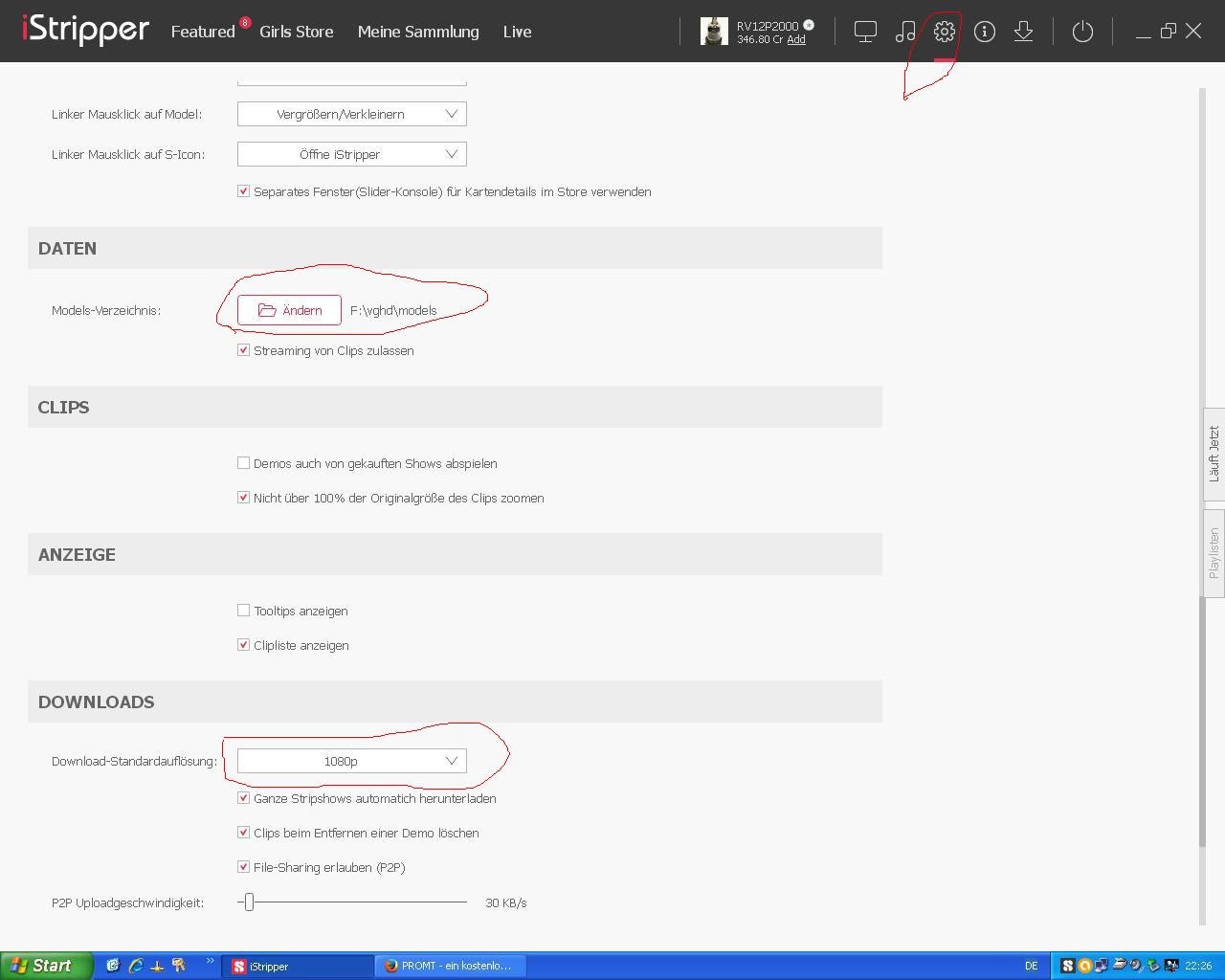Click the gear settings icon
This screenshot has width=1225, height=980.
pyautogui.click(x=945, y=32)
